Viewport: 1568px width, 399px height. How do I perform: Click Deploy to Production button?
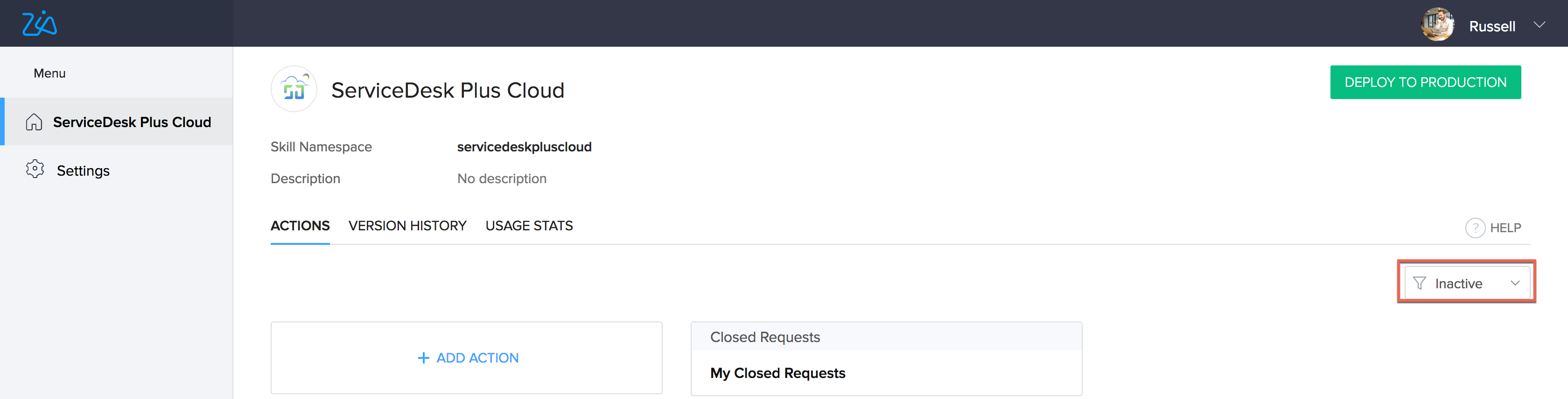(1425, 82)
